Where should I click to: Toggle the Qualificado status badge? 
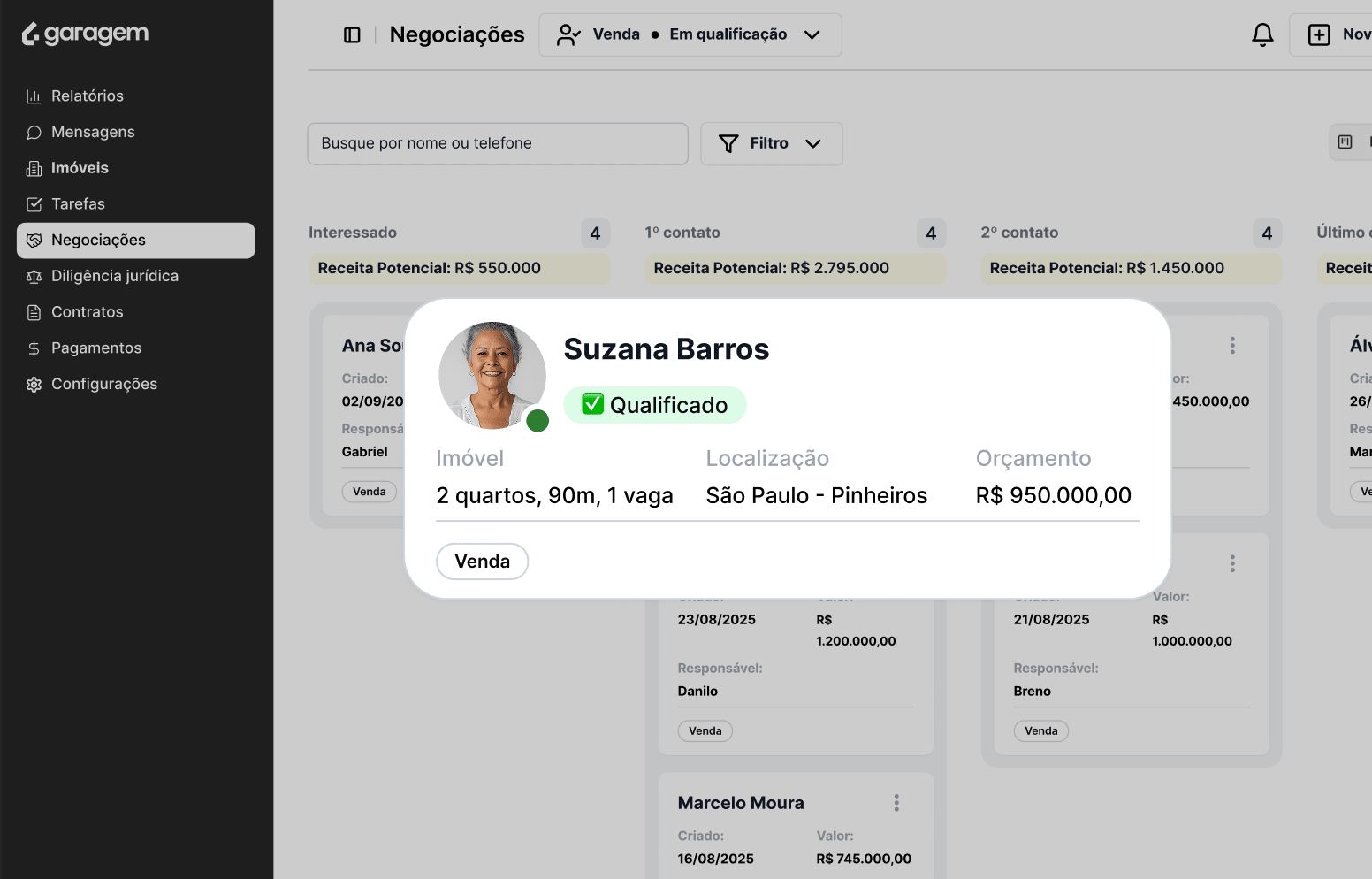[654, 404]
